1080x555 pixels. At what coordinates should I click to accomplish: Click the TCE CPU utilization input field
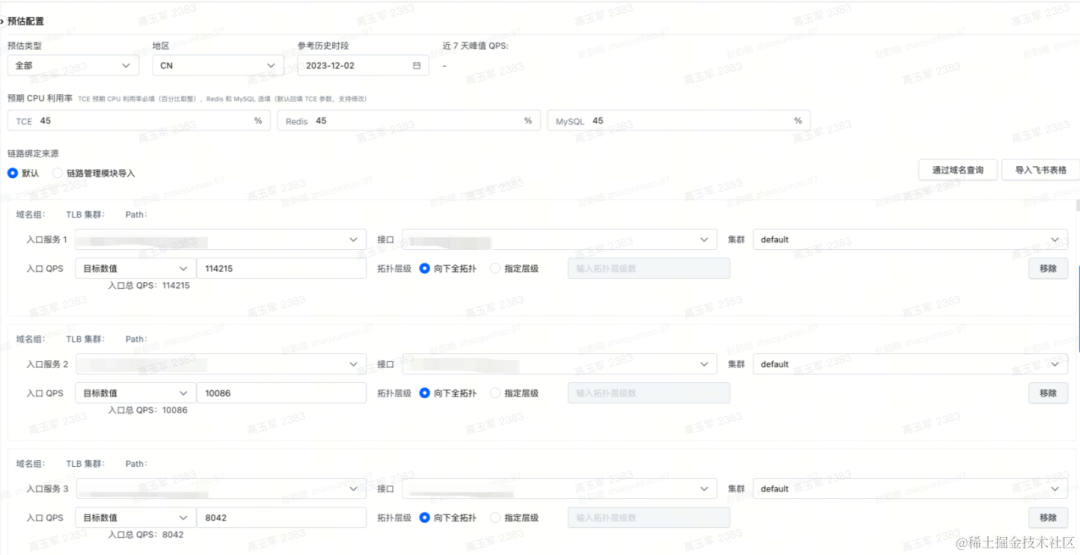click(138, 121)
